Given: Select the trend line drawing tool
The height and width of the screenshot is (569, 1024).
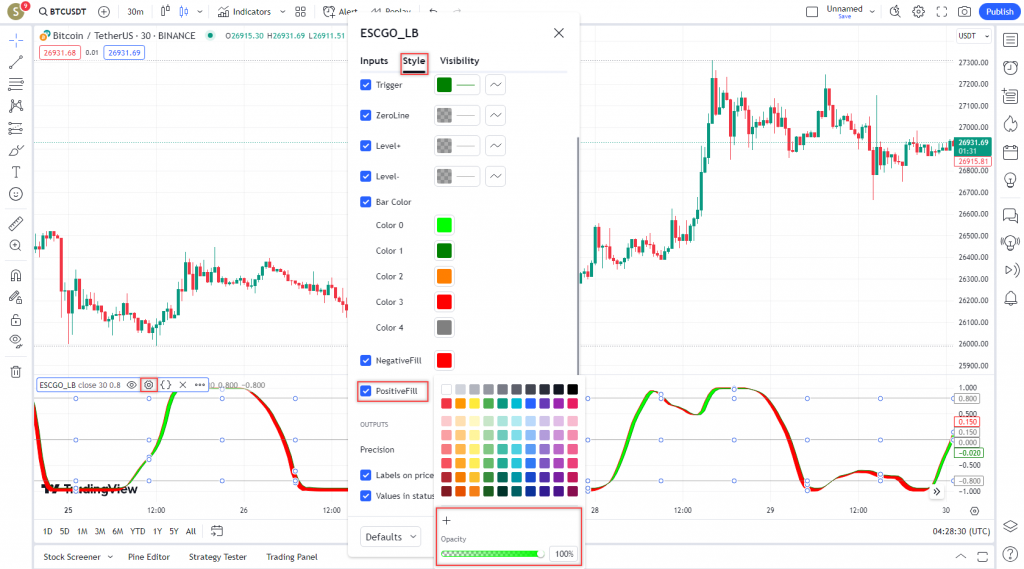Looking at the screenshot, I should tap(16, 62).
